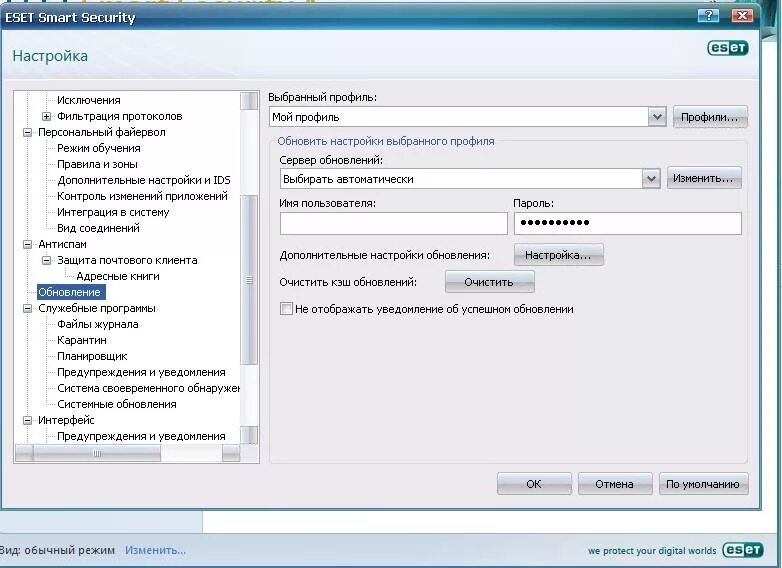This screenshot has width=782, height=568.
Task: Select Предупреждения и уведомления under Интерфейс
Action: tap(141, 436)
